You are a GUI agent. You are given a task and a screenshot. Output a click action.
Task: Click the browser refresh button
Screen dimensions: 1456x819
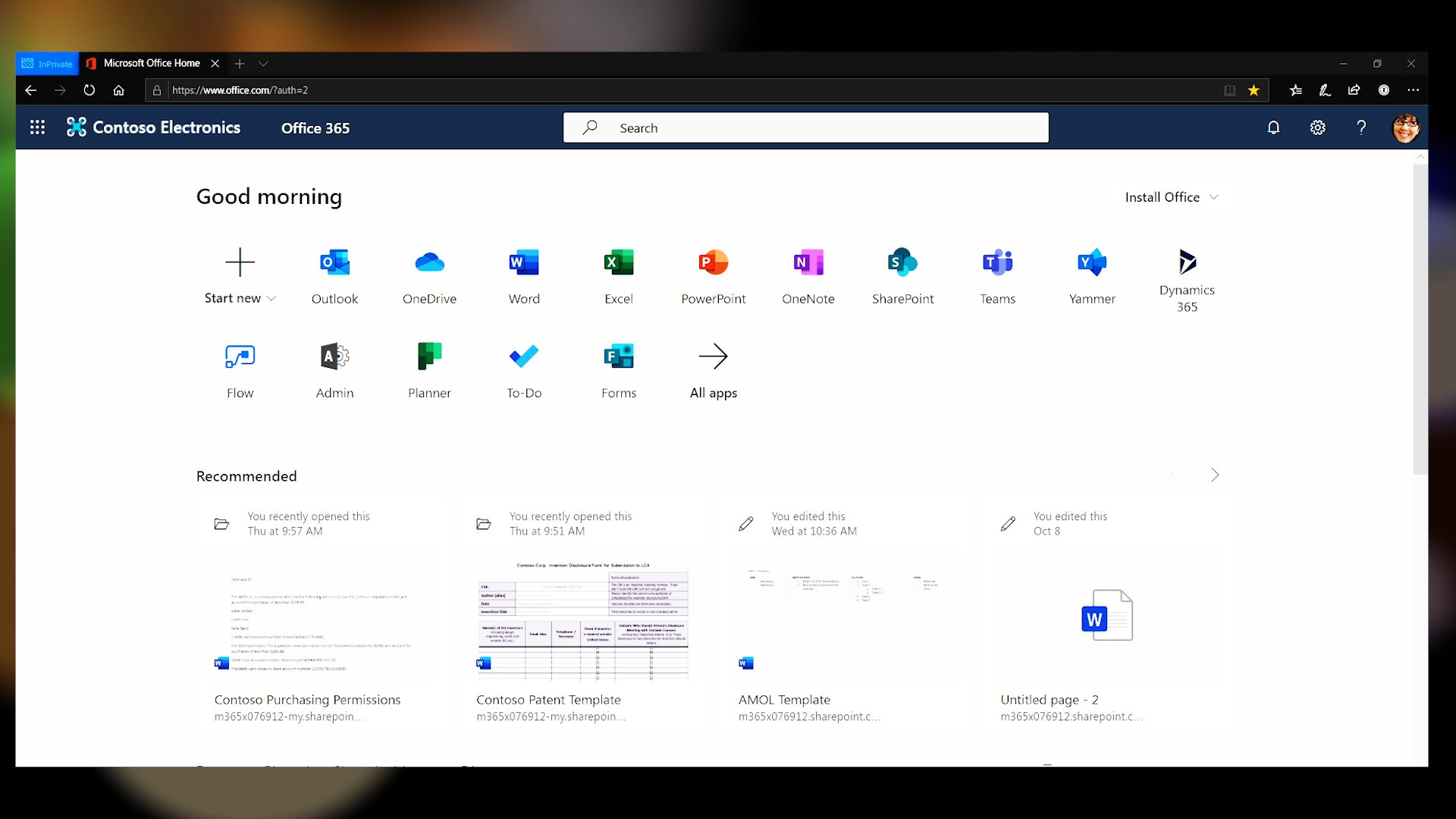pyautogui.click(x=89, y=90)
